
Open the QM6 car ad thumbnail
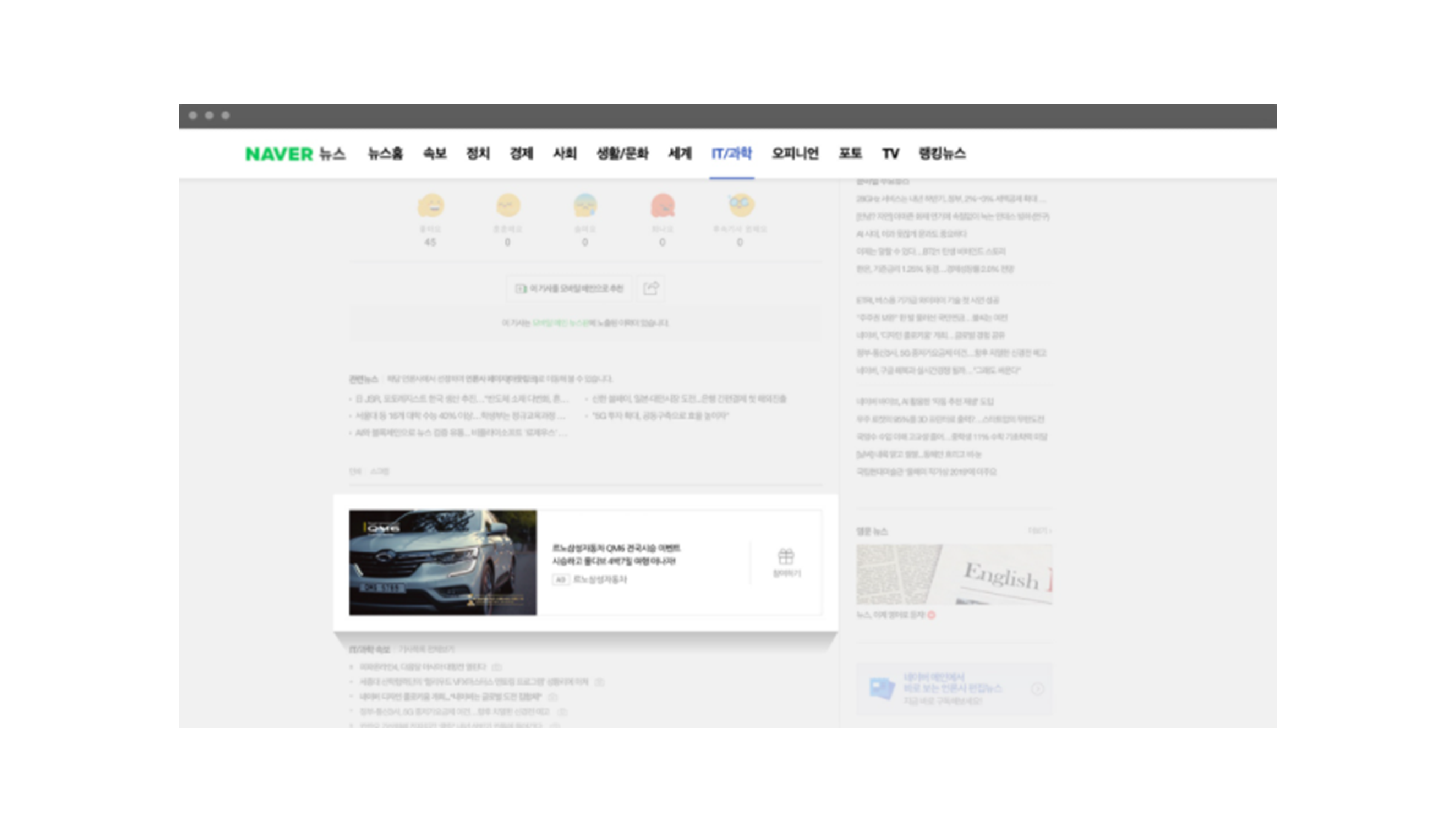coord(443,562)
